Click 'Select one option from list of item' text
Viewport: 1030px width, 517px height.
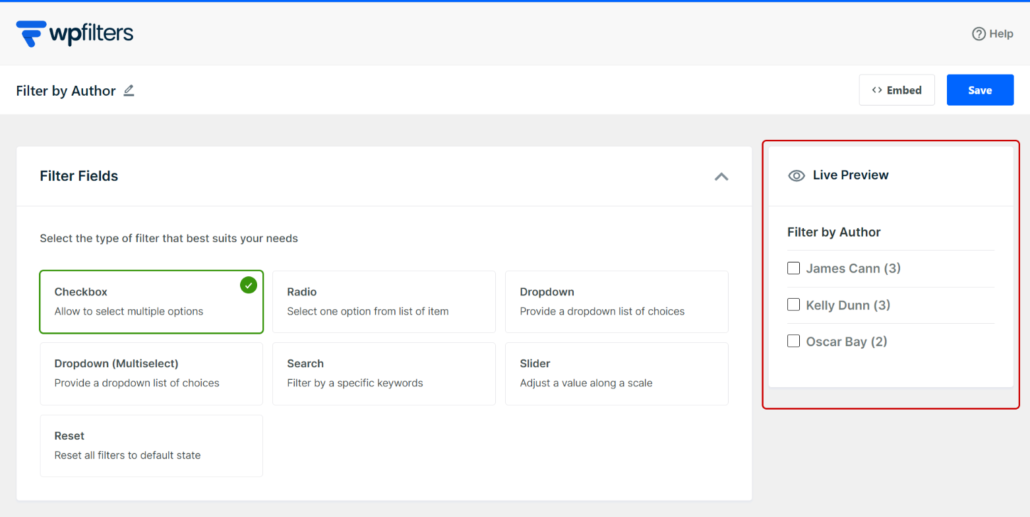tap(368, 311)
